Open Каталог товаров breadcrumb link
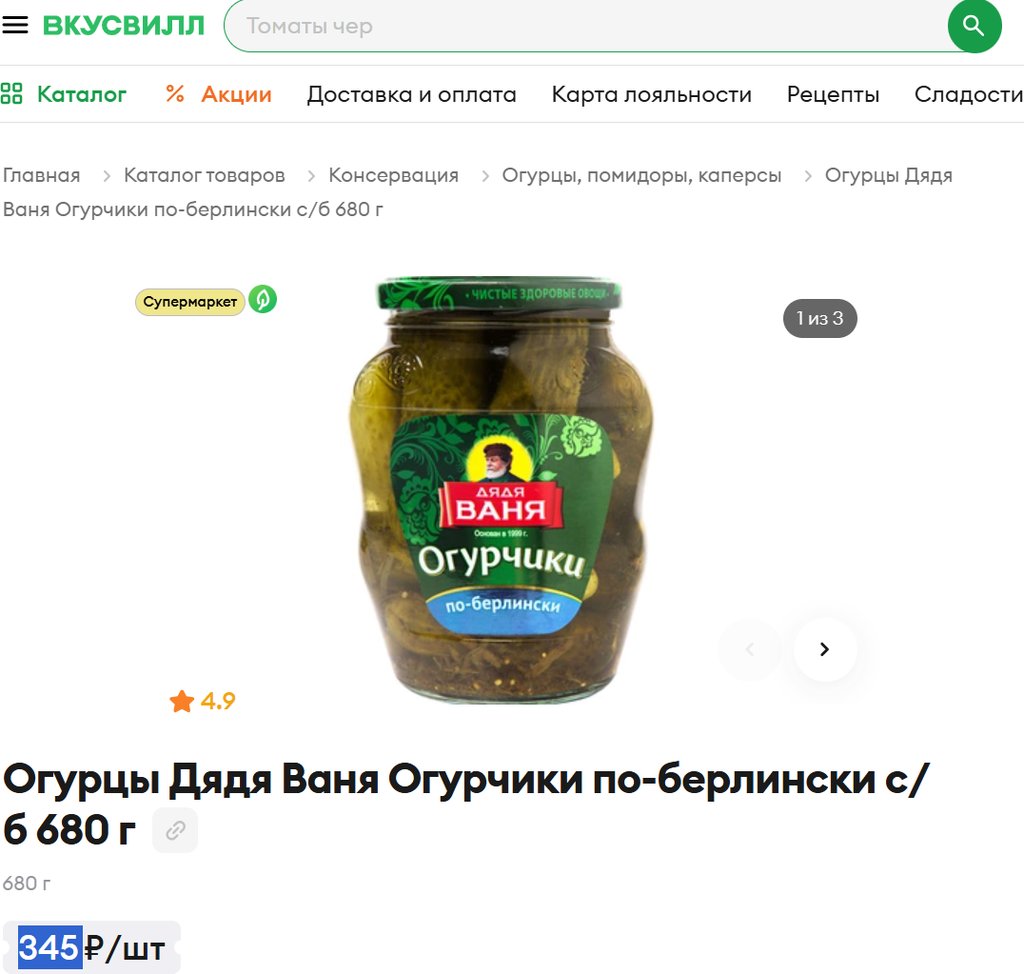This screenshot has height=974, width=1024. pyautogui.click(x=204, y=175)
